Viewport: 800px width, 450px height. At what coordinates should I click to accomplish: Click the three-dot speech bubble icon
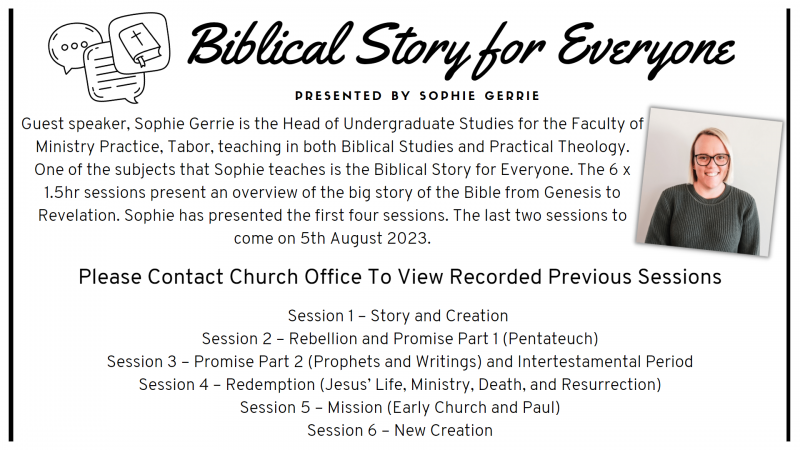coord(74,48)
